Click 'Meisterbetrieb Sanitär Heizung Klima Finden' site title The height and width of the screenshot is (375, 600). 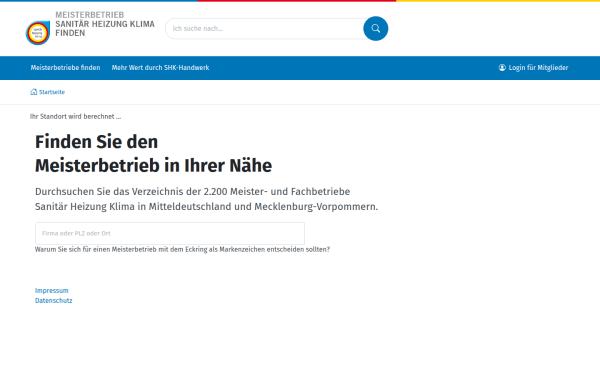pyautogui.click(x=105, y=24)
